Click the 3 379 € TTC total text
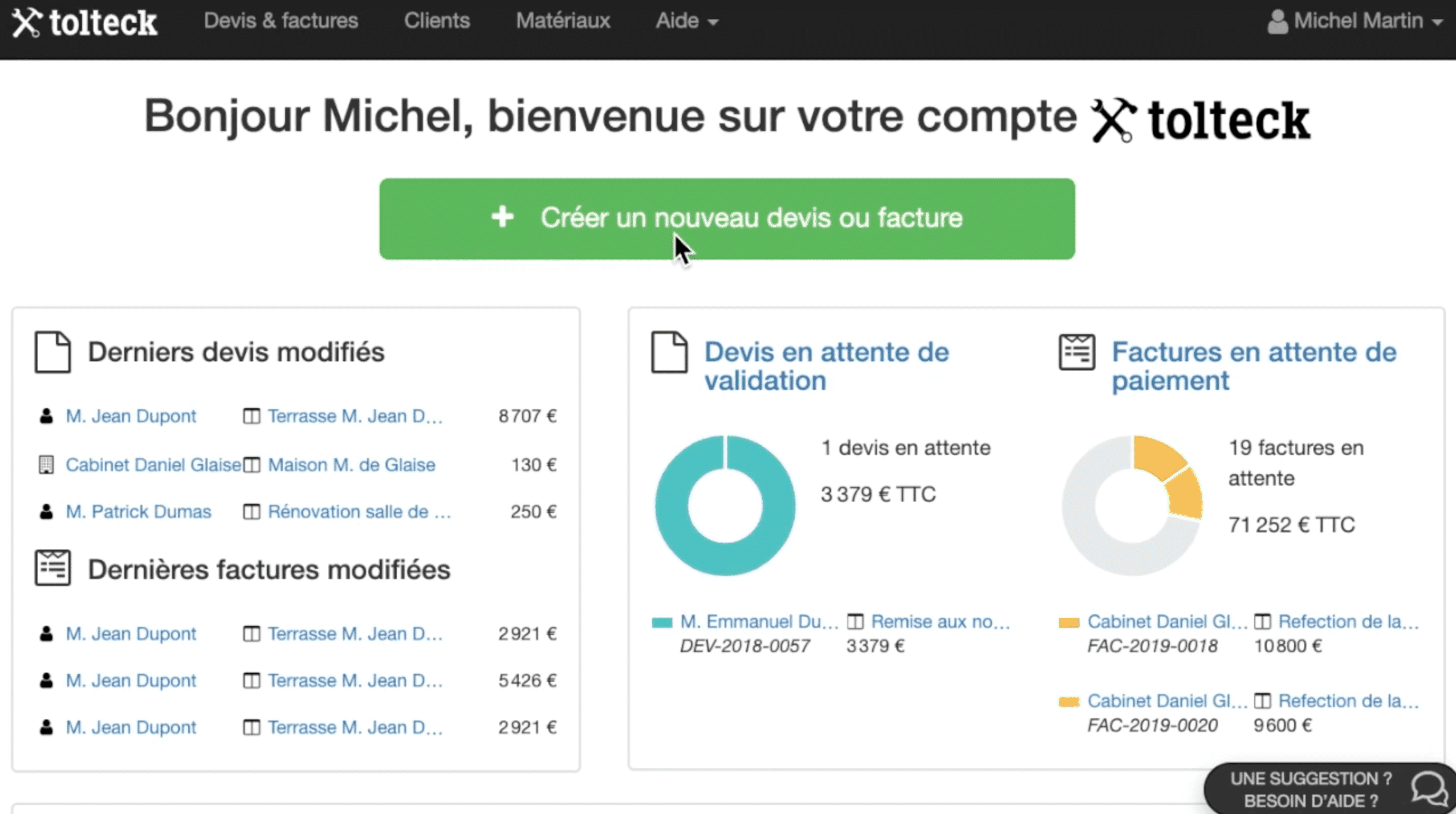Image resolution: width=1456 pixels, height=814 pixels. click(x=878, y=494)
